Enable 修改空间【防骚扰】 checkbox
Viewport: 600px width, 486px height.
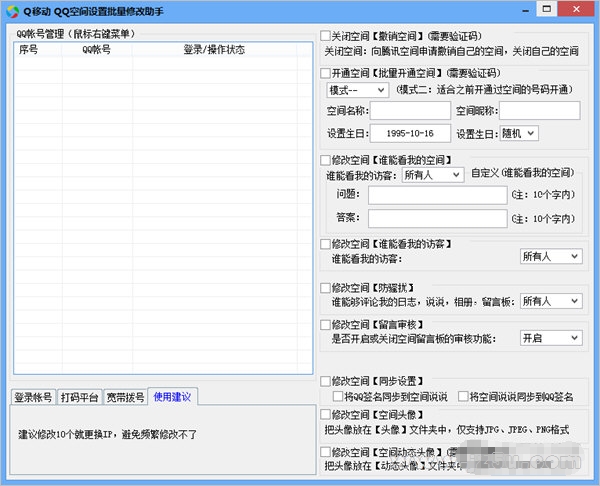coord(325,287)
